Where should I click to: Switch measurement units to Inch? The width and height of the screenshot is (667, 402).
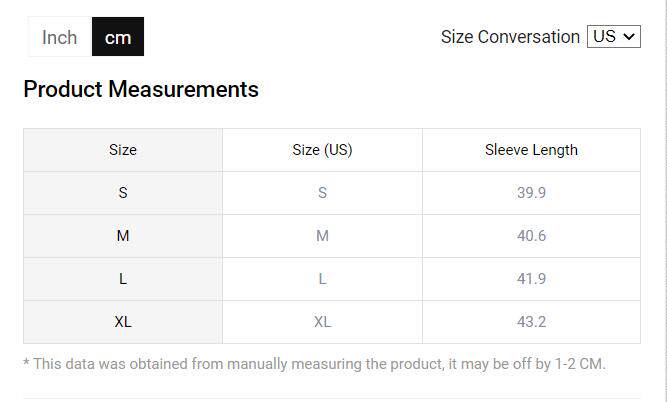[x=59, y=37]
